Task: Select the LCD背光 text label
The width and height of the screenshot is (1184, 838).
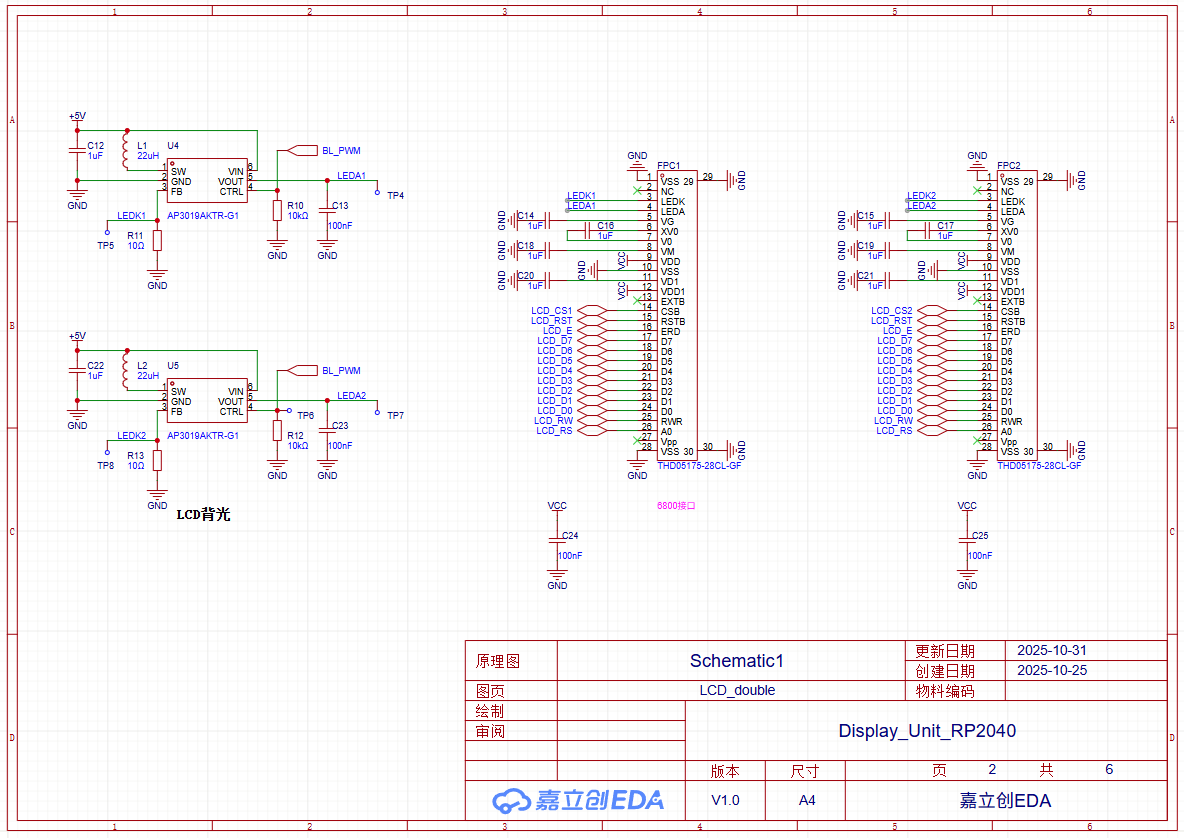Action: coord(203,515)
